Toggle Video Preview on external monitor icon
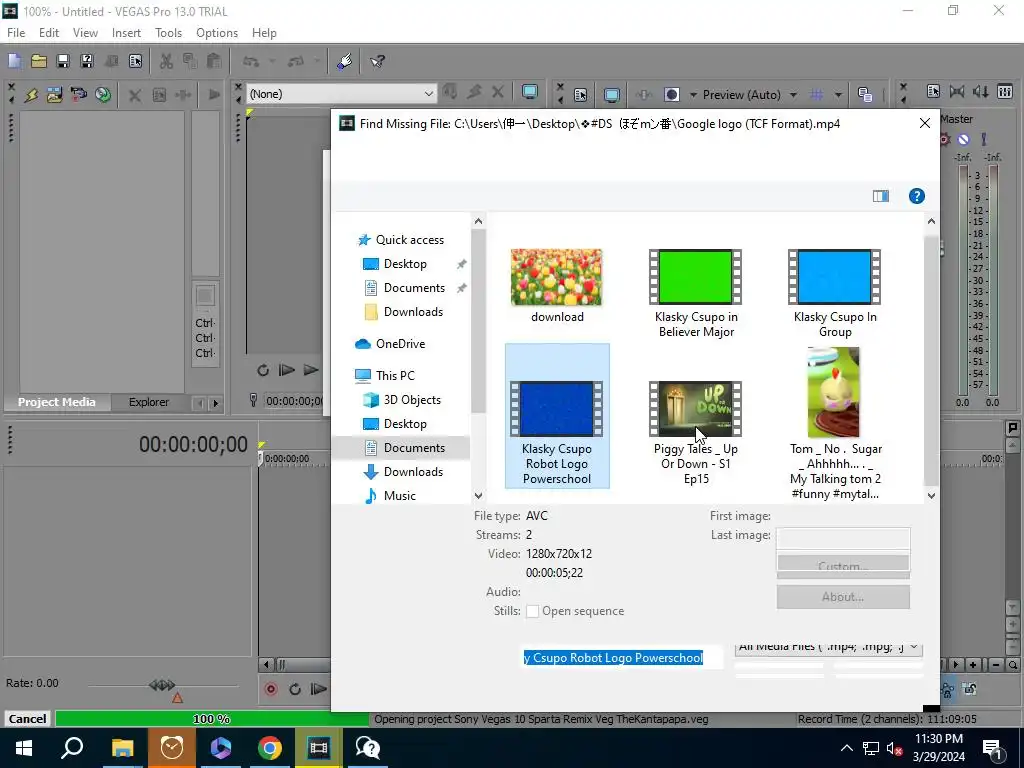 pyautogui.click(x=611, y=95)
